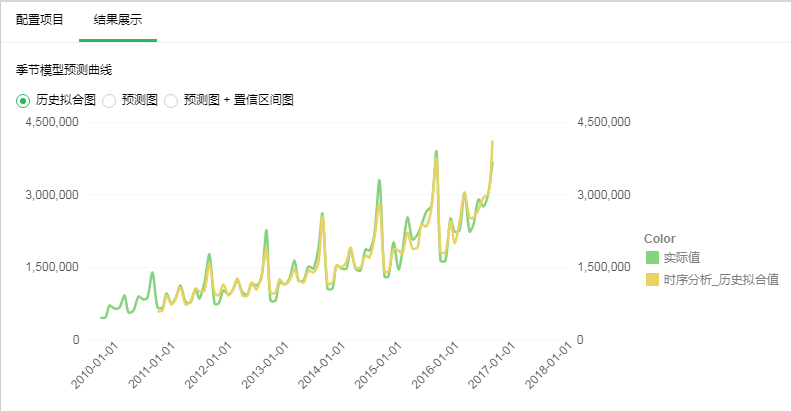Enable the 预测图 + 置信区间图 radio option
This screenshot has height=411, width=791.
point(171,100)
